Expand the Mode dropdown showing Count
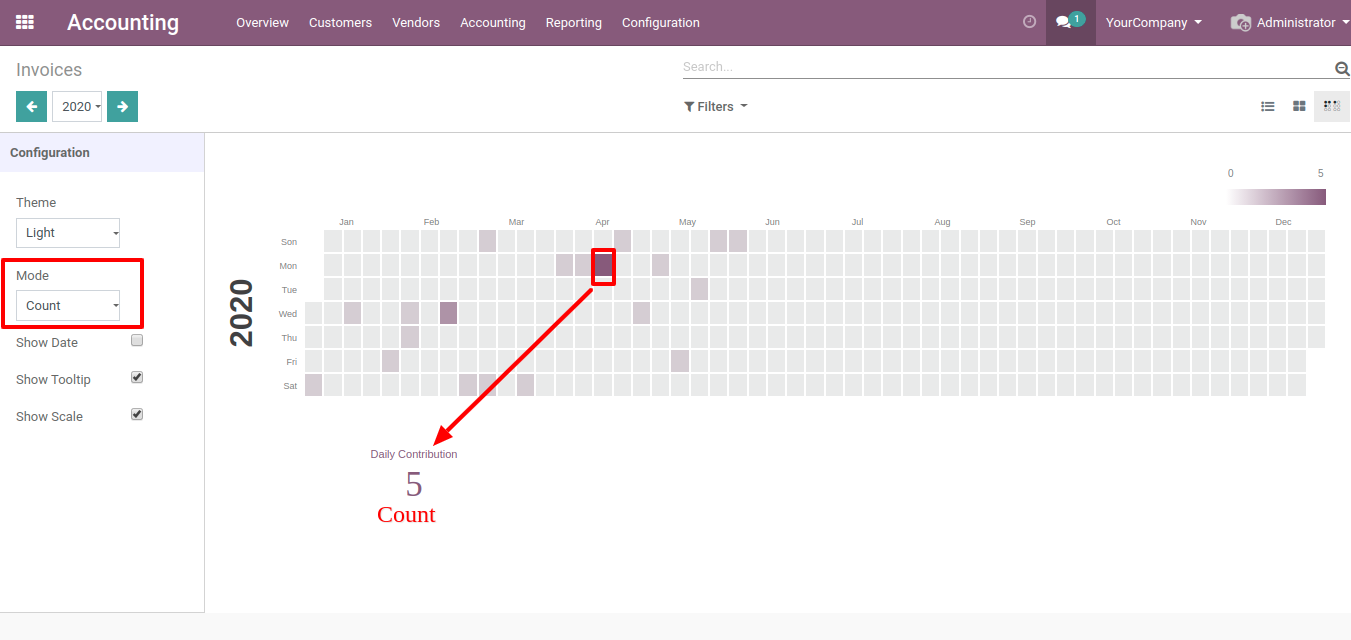This screenshot has height=640, width=1351. (x=68, y=306)
